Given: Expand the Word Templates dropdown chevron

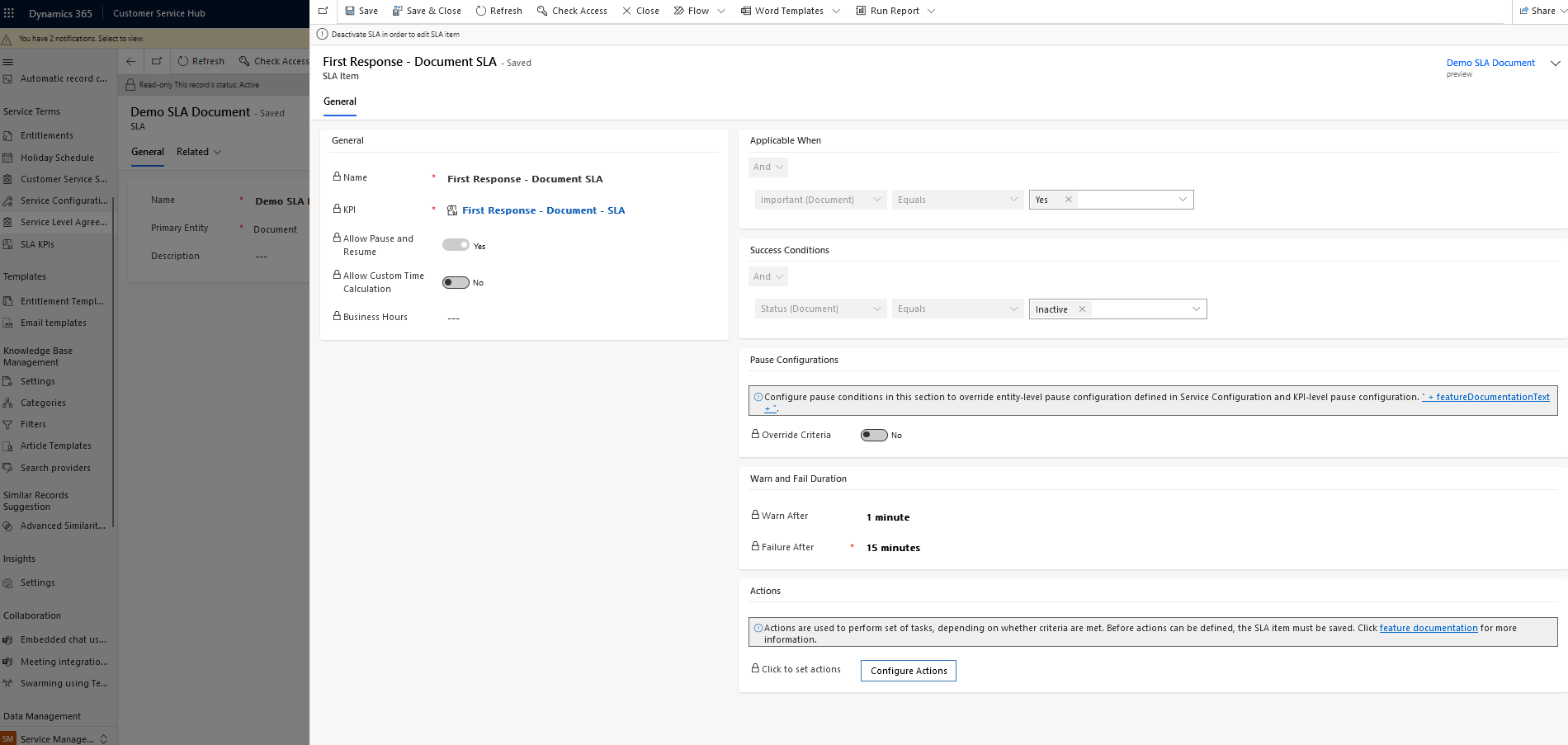Looking at the screenshot, I should click(x=836, y=11).
